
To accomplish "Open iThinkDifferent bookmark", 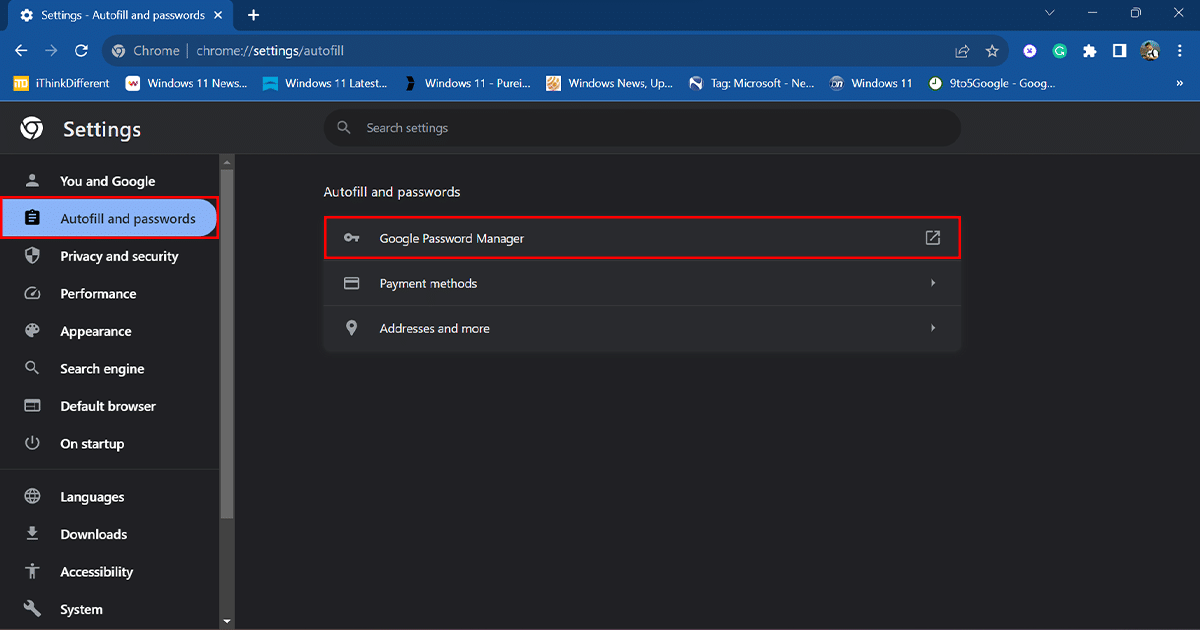I will coord(61,84).
